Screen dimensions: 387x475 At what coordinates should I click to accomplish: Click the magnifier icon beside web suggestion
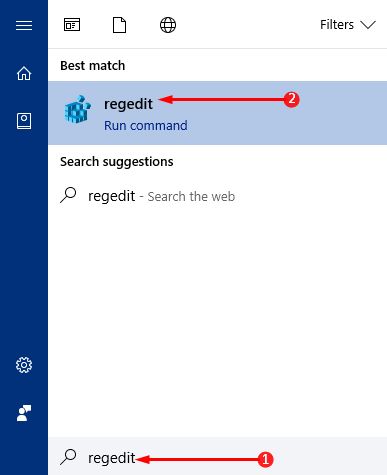click(68, 195)
